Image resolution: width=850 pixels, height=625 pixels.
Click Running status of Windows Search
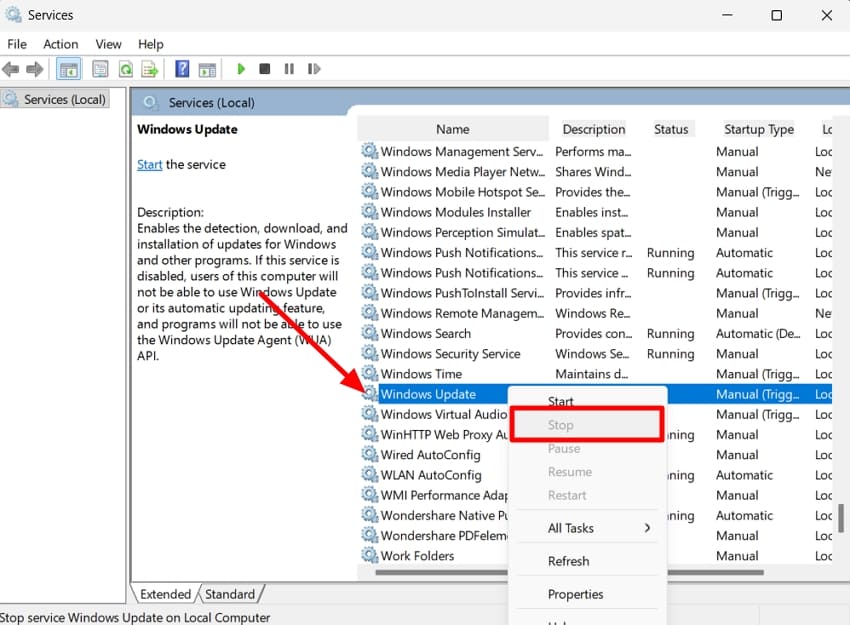click(x=671, y=333)
